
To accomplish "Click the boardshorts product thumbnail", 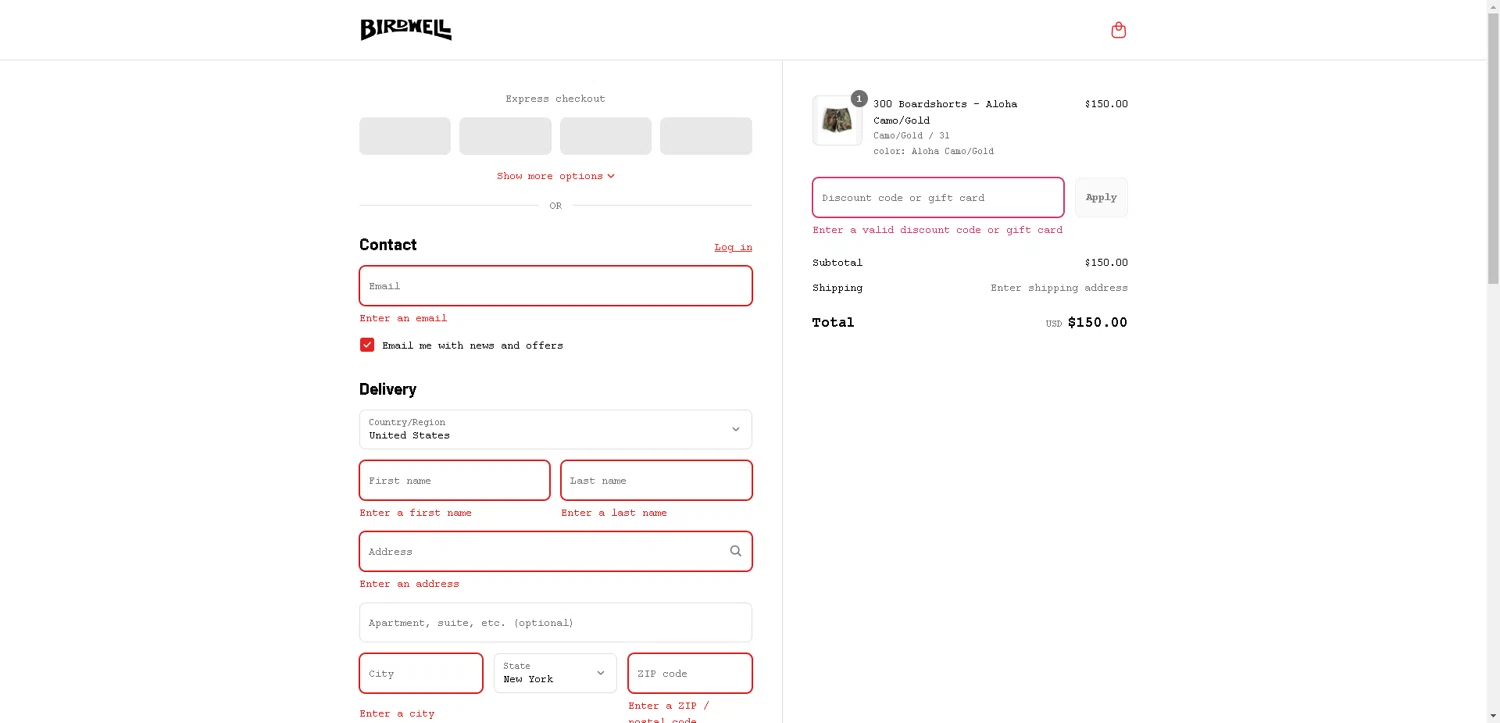I will coord(836,121).
